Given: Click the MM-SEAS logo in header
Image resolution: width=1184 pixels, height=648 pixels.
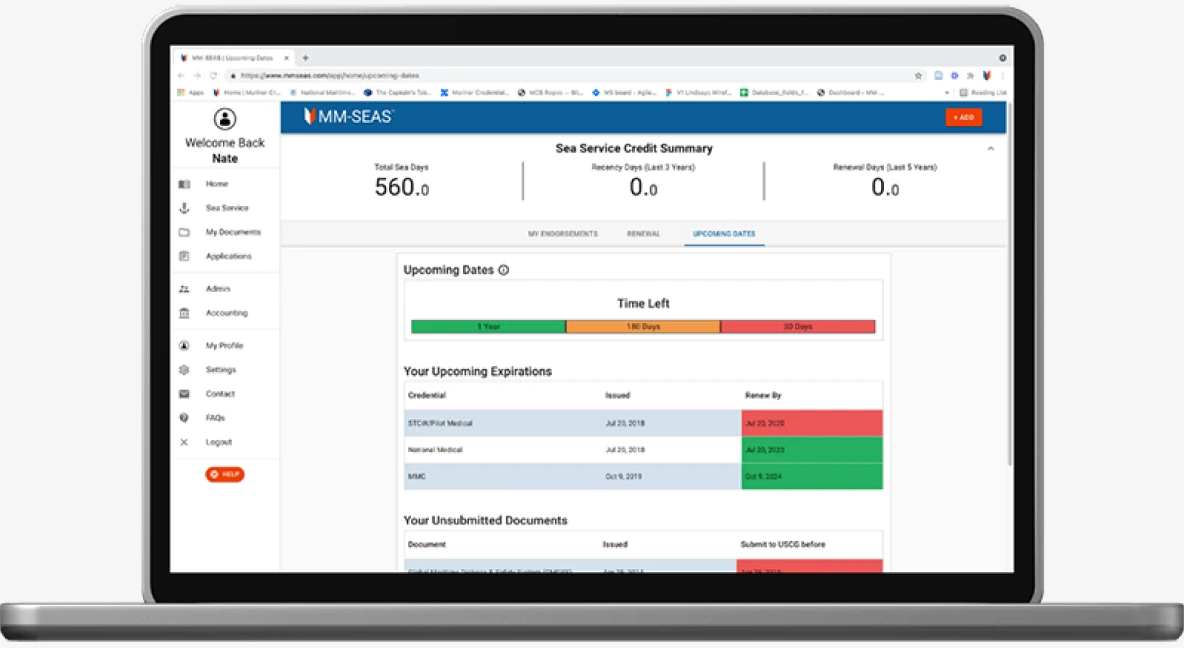Looking at the screenshot, I should [348, 116].
